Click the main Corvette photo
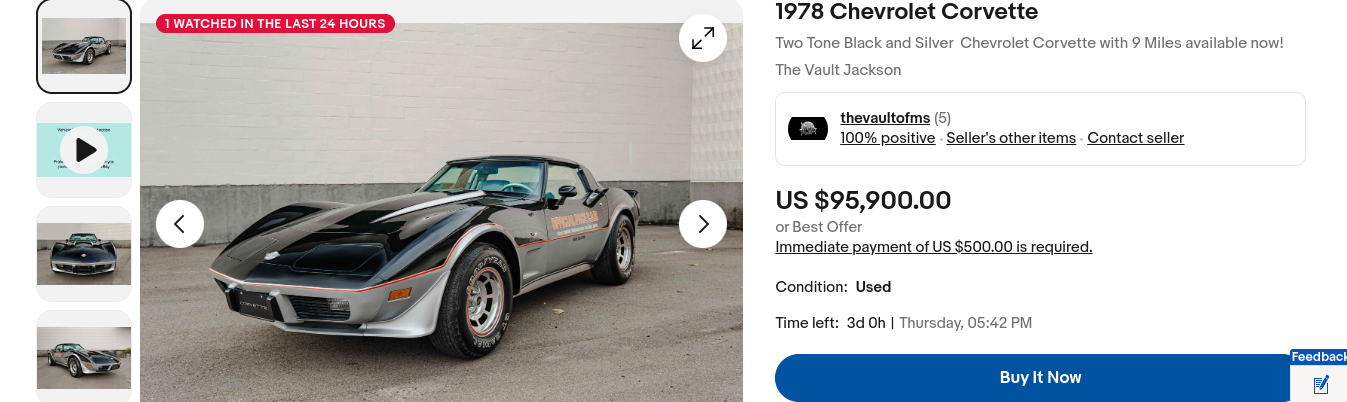 [441, 212]
